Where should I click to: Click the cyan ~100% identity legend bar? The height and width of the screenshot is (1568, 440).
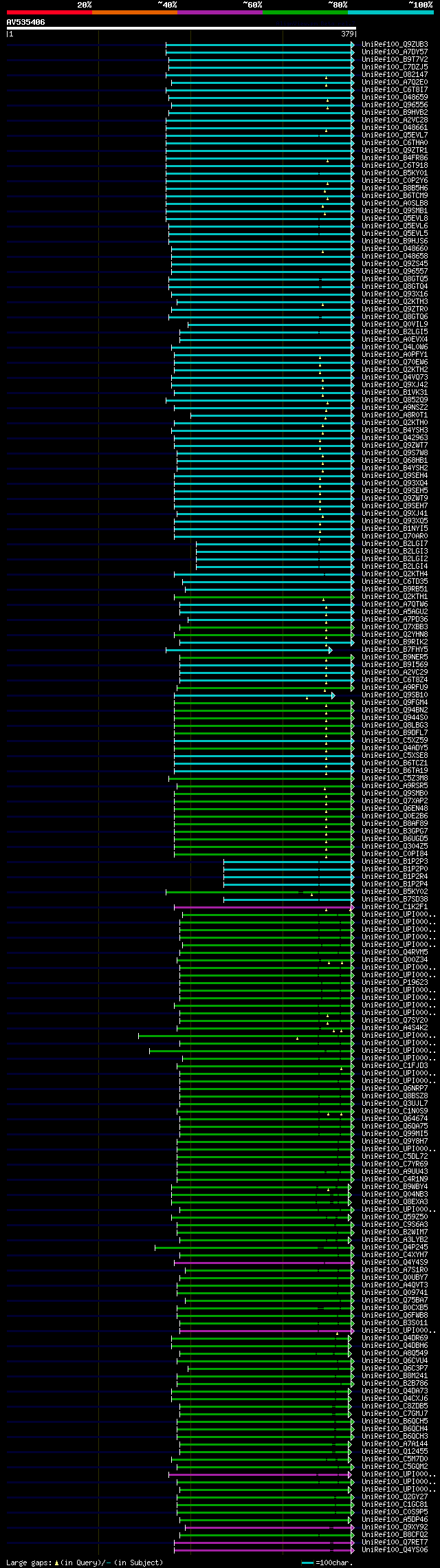point(390,12)
